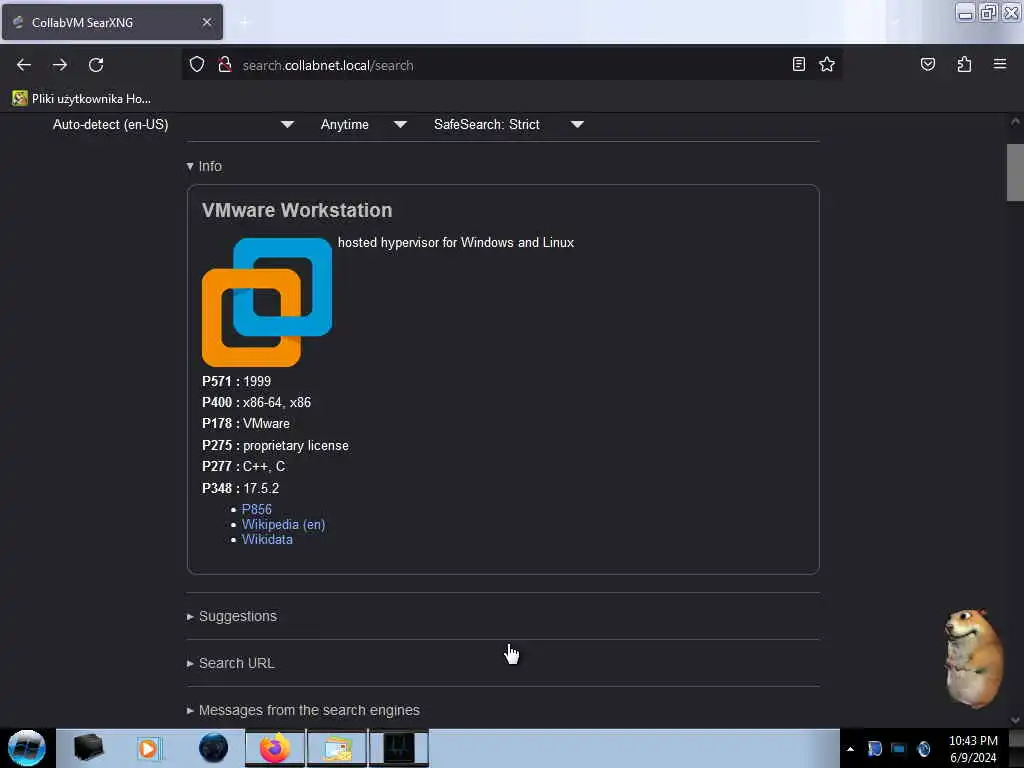Go back to the previous page
The width and height of the screenshot is (1024, 768).
24,65
